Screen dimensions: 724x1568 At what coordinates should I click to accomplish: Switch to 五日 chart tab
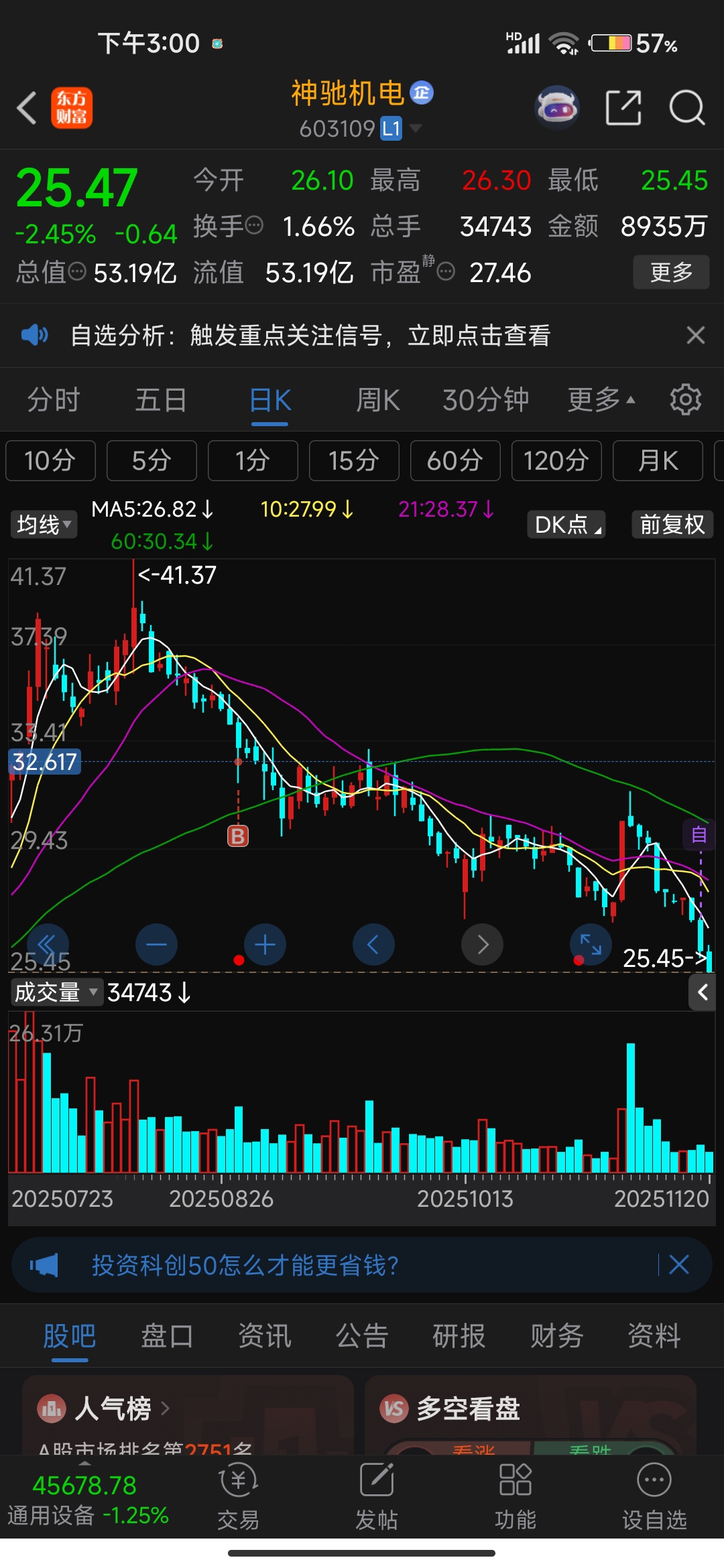tap(161, 400)
